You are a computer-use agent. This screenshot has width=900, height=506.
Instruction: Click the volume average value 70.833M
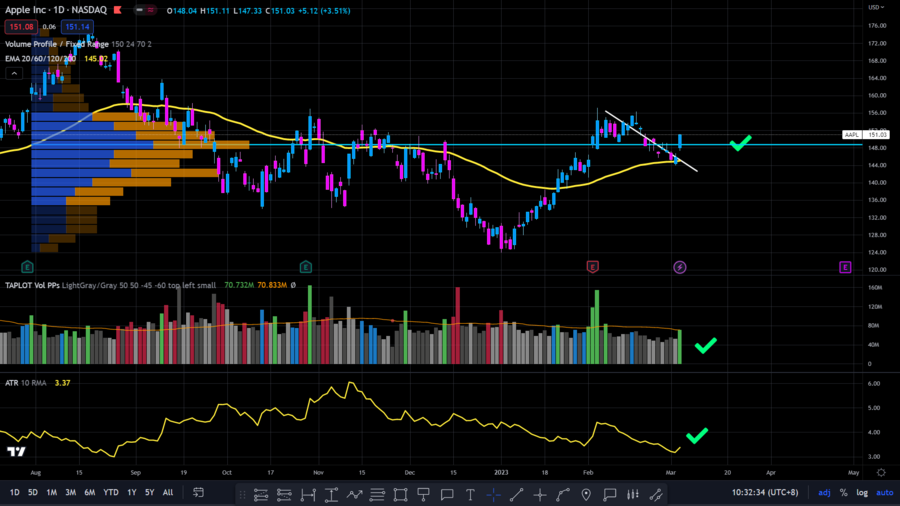coord(272,285)
